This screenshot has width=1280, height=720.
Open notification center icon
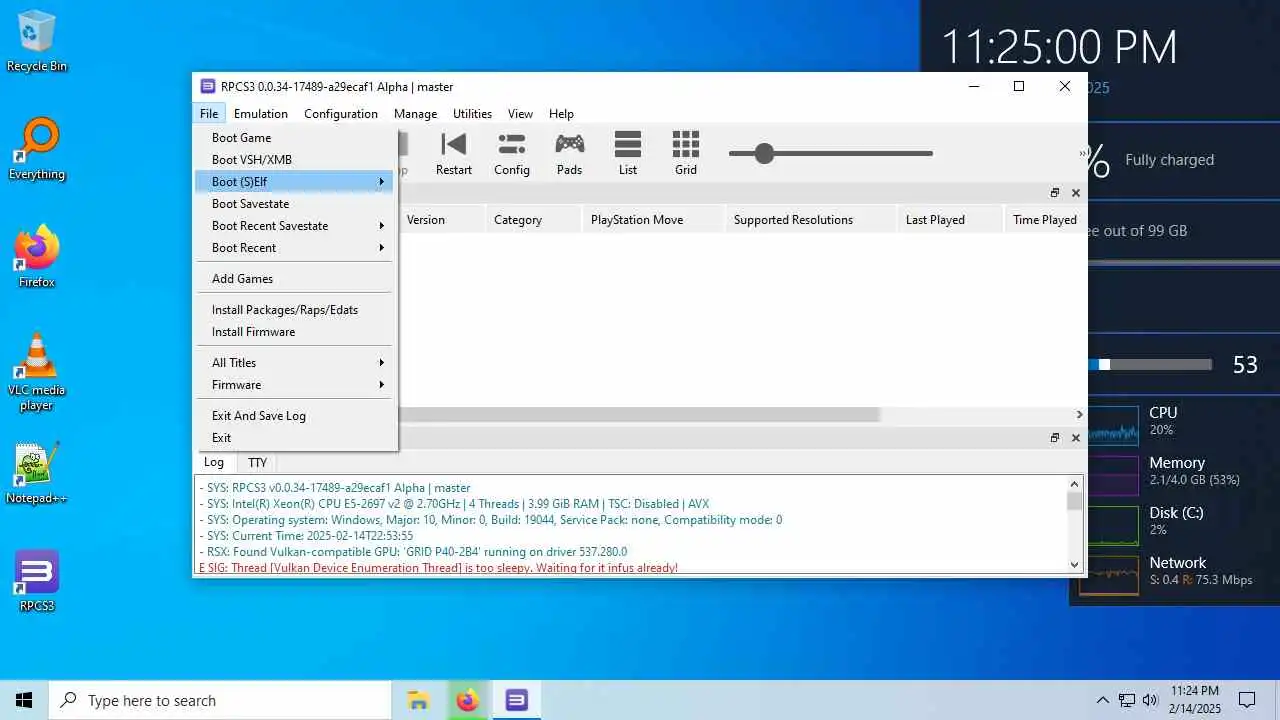[x=1247, y=700]
